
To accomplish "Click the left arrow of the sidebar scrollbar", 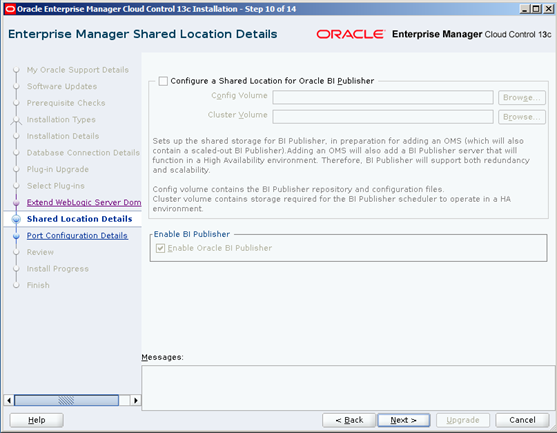I will 9,400.
